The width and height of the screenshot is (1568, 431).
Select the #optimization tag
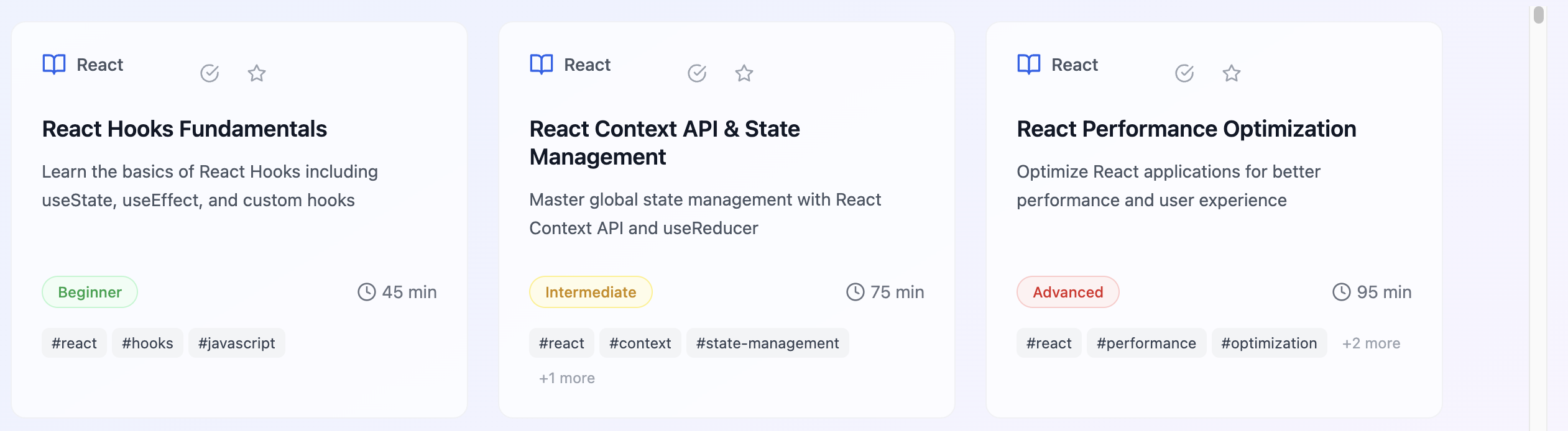[1269, 343]
